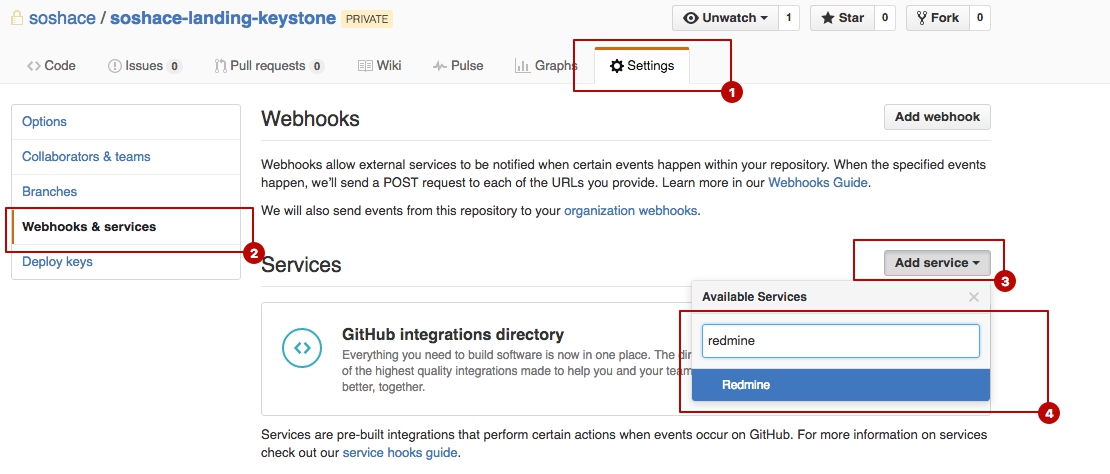Select Branches in the settings sidebar

pos(126,192)
